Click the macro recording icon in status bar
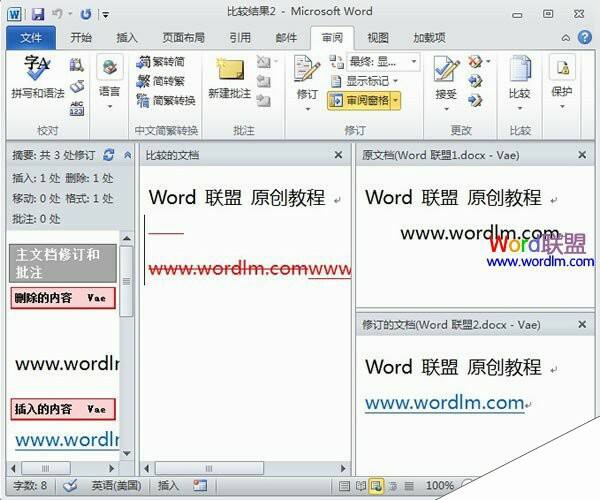Viewport: 600px width, 500px height. 200,486
